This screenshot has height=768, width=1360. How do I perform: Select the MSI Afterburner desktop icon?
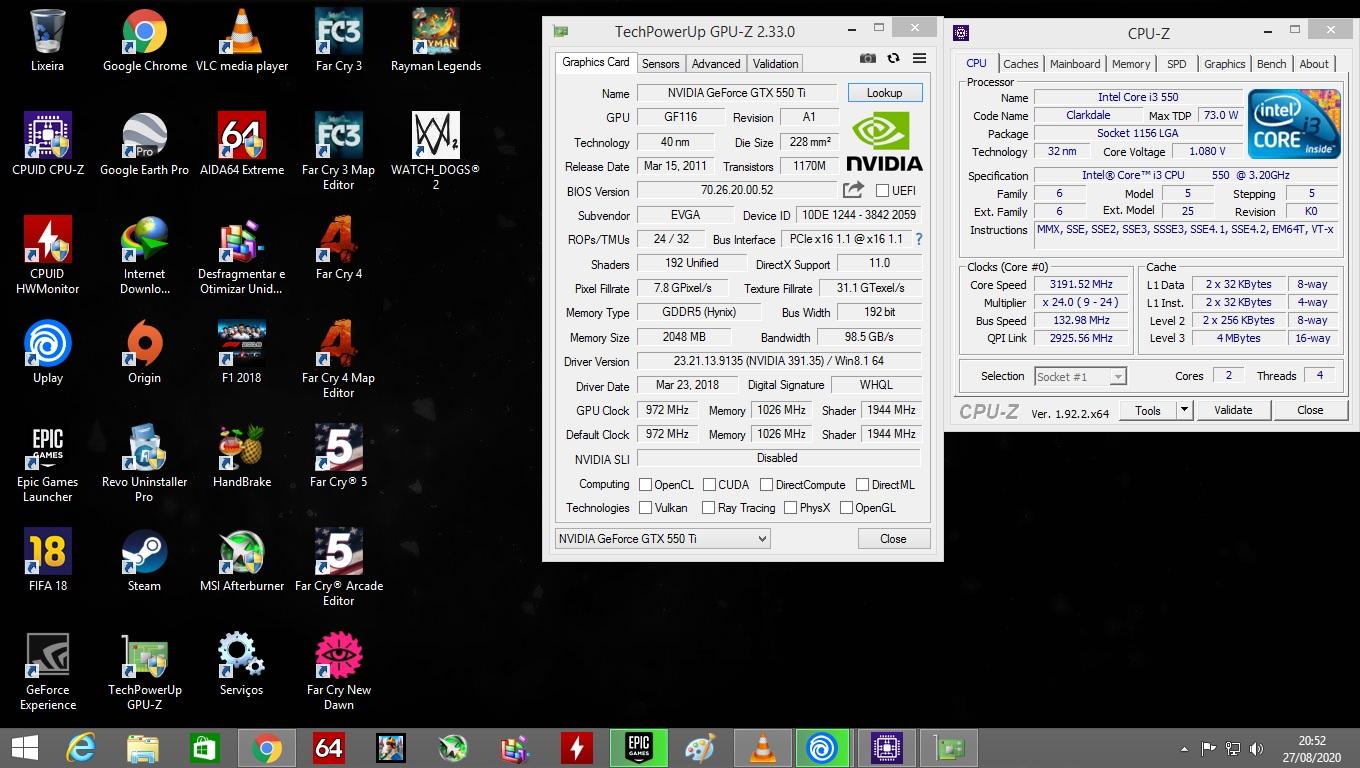pos(241,560)
